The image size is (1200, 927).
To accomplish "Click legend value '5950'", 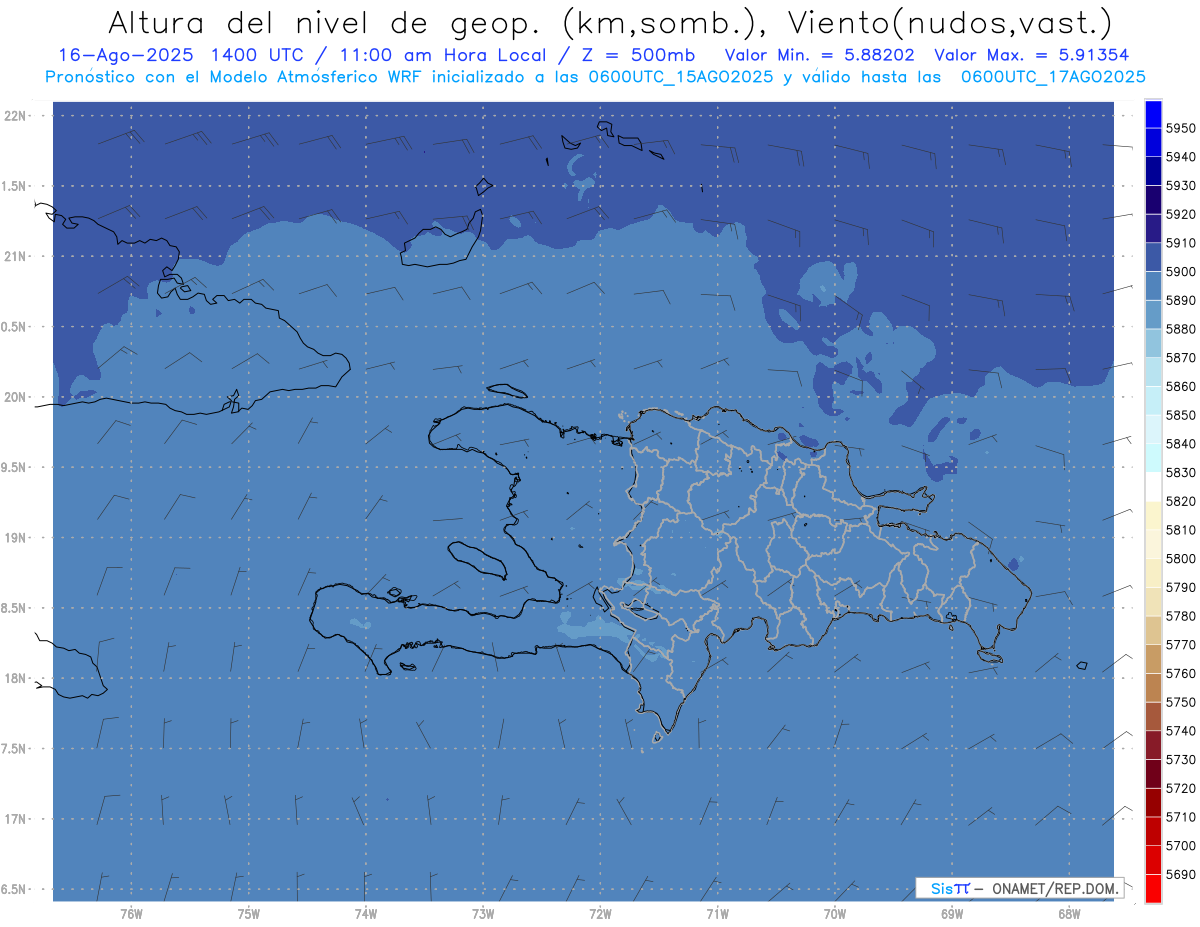I will 1180,128.
